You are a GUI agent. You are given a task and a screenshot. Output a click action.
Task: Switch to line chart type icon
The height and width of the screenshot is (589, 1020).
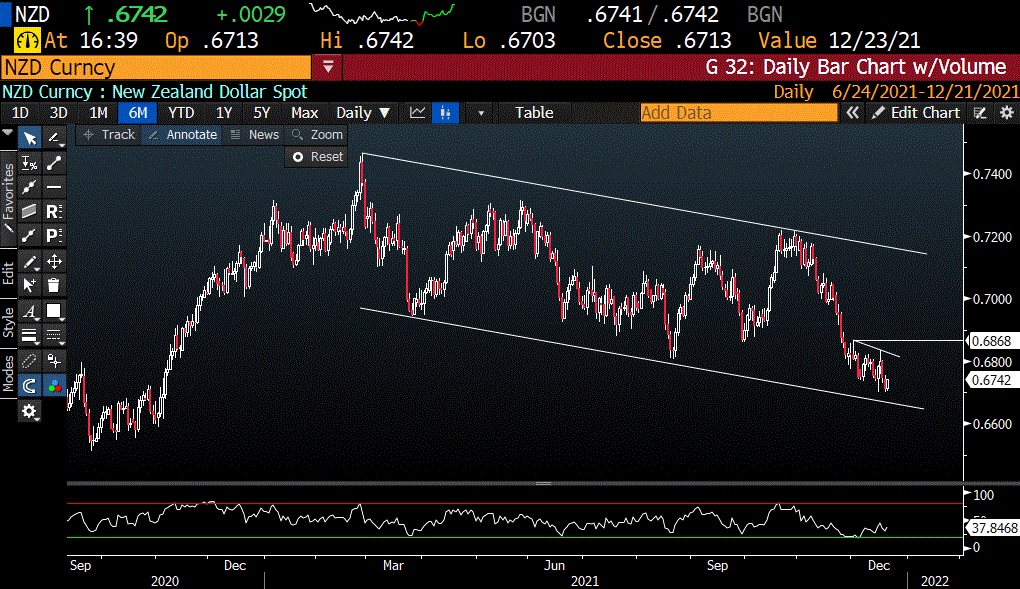(418, 113)
